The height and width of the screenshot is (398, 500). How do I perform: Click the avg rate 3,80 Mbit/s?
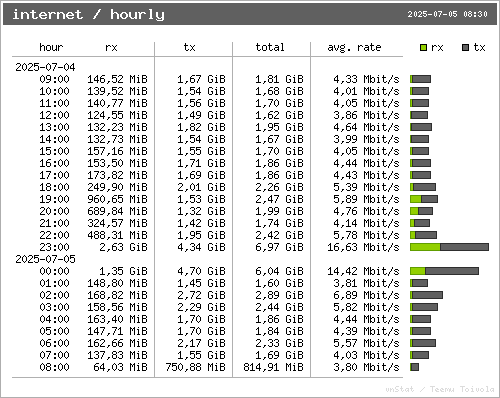366,367
